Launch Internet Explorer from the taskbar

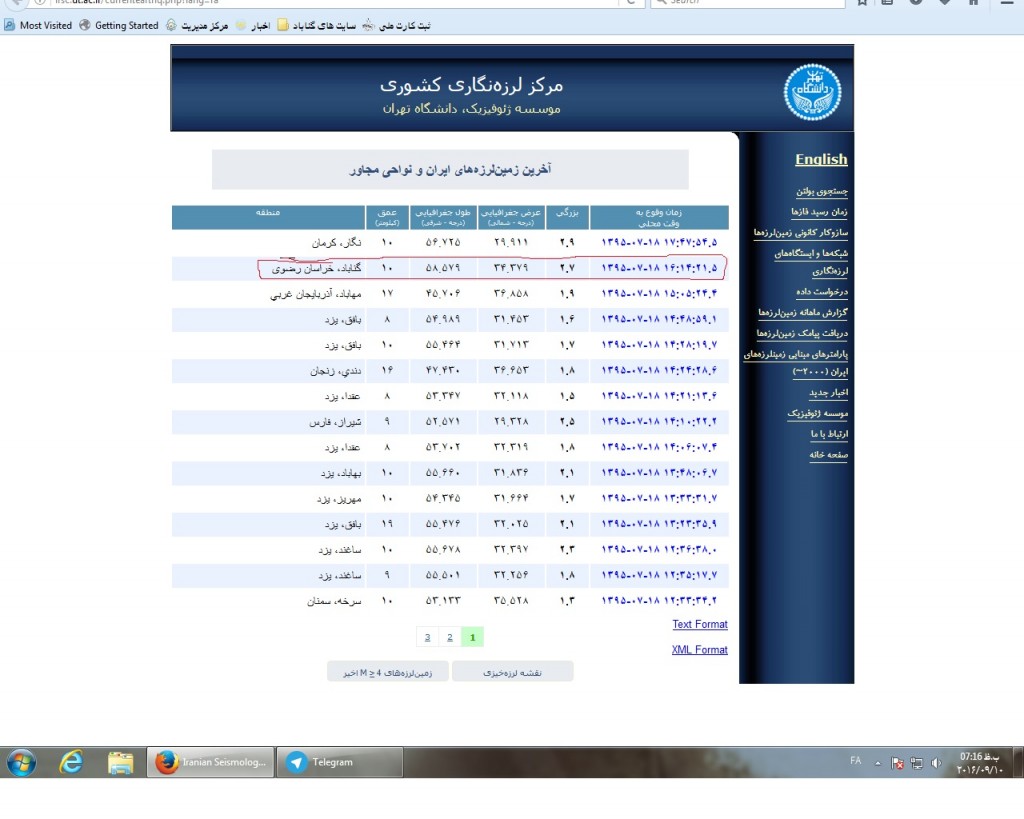tap(71, 762)
